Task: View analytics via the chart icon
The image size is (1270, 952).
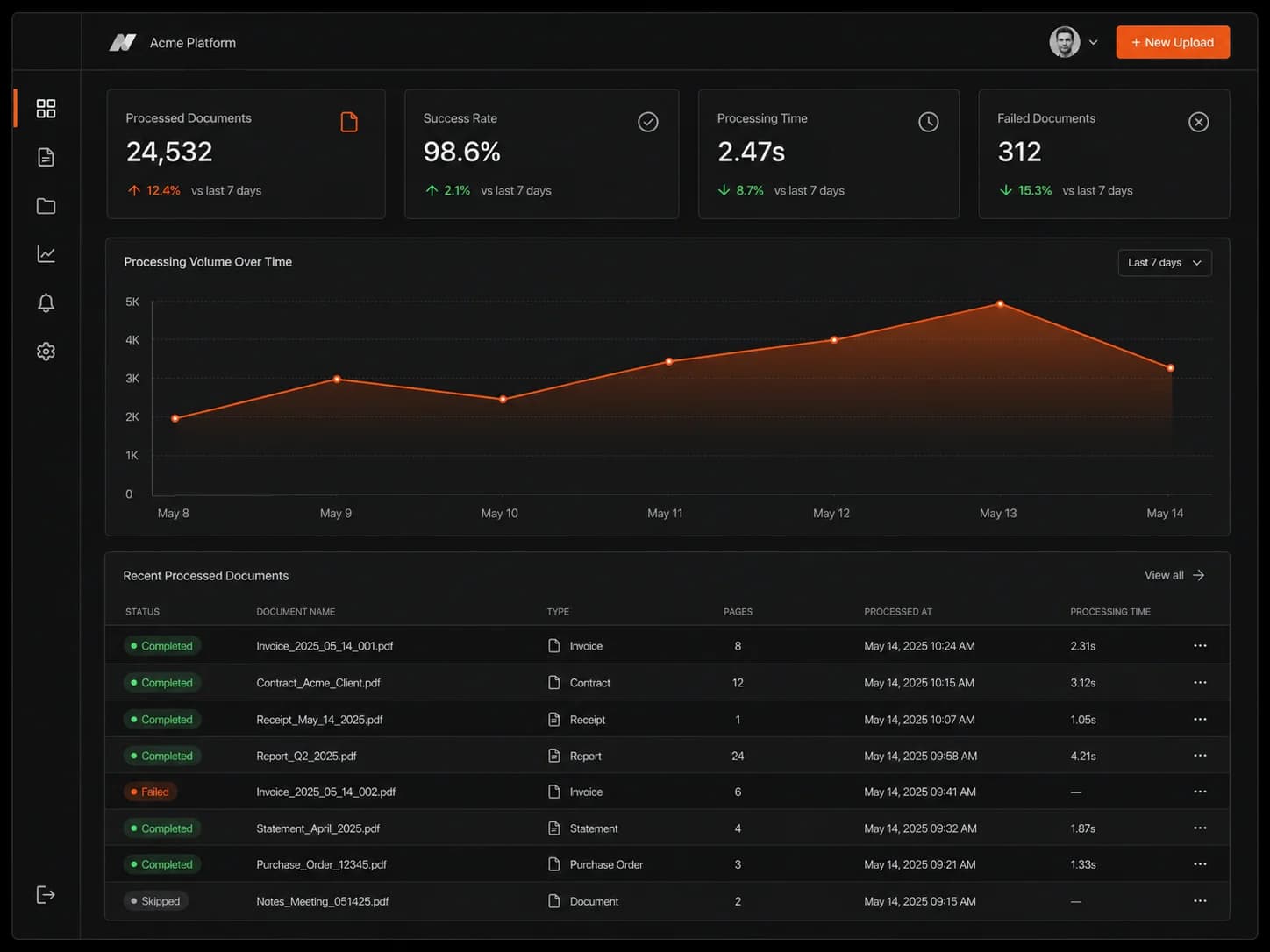Action: coord(46,253)
